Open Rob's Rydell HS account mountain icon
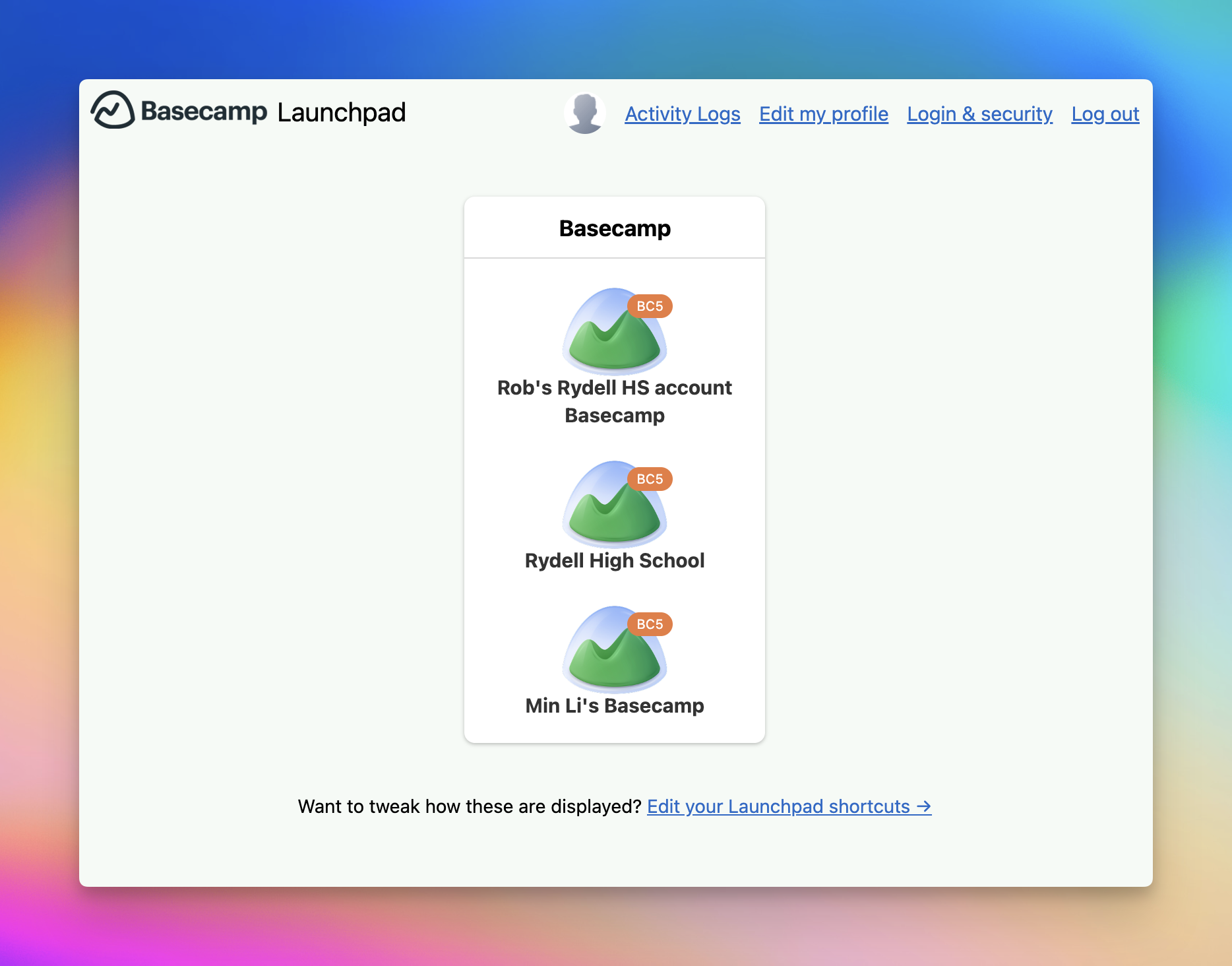The width and height of the screenshot is (1232, 966). (x=614, y=331)
